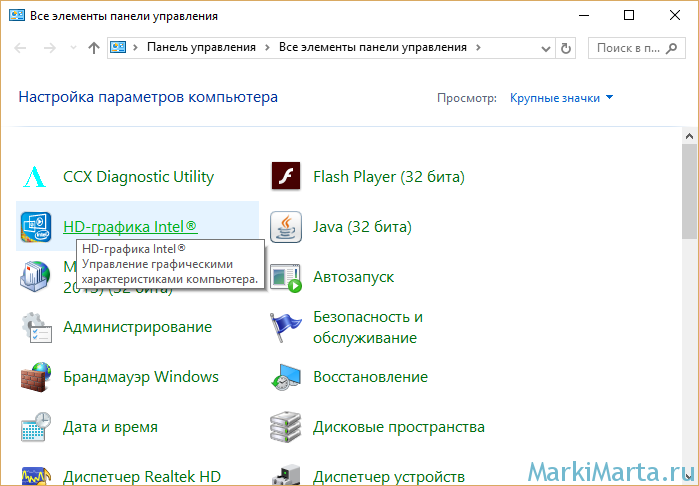This screenshot has height=486, width=699.
Task: Close the Control Panel window
Action: [675, 16]
